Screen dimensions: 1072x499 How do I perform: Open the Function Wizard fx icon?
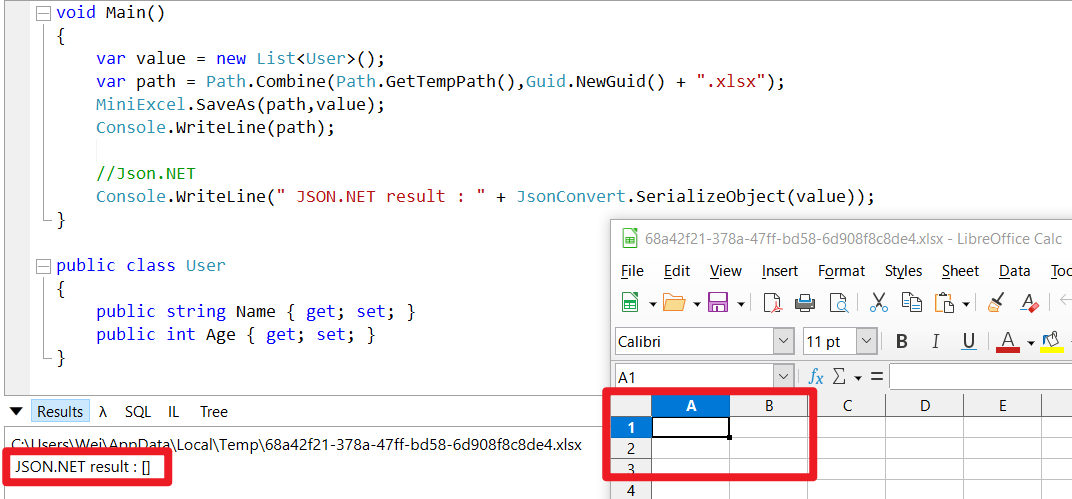tap(816, 377)
